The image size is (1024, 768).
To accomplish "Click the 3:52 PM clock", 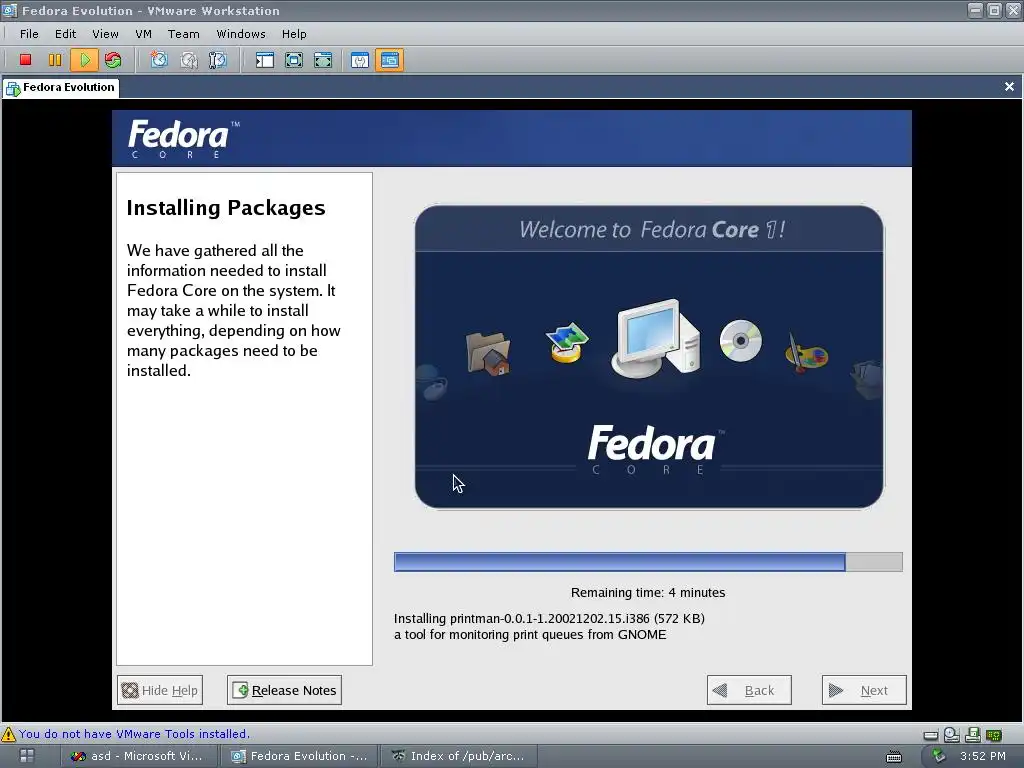I will point(983,756).
